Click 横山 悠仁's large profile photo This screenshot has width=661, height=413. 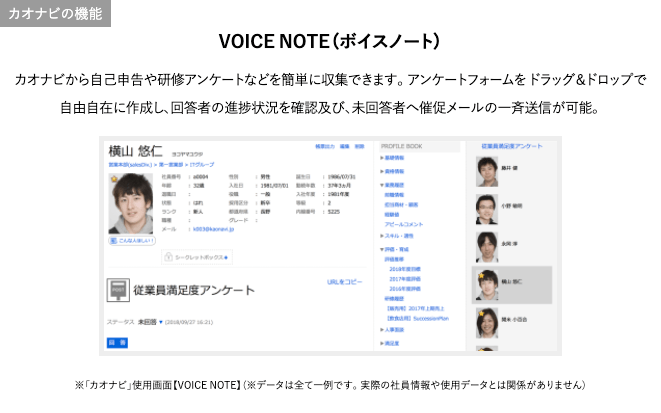coord(131,204)
